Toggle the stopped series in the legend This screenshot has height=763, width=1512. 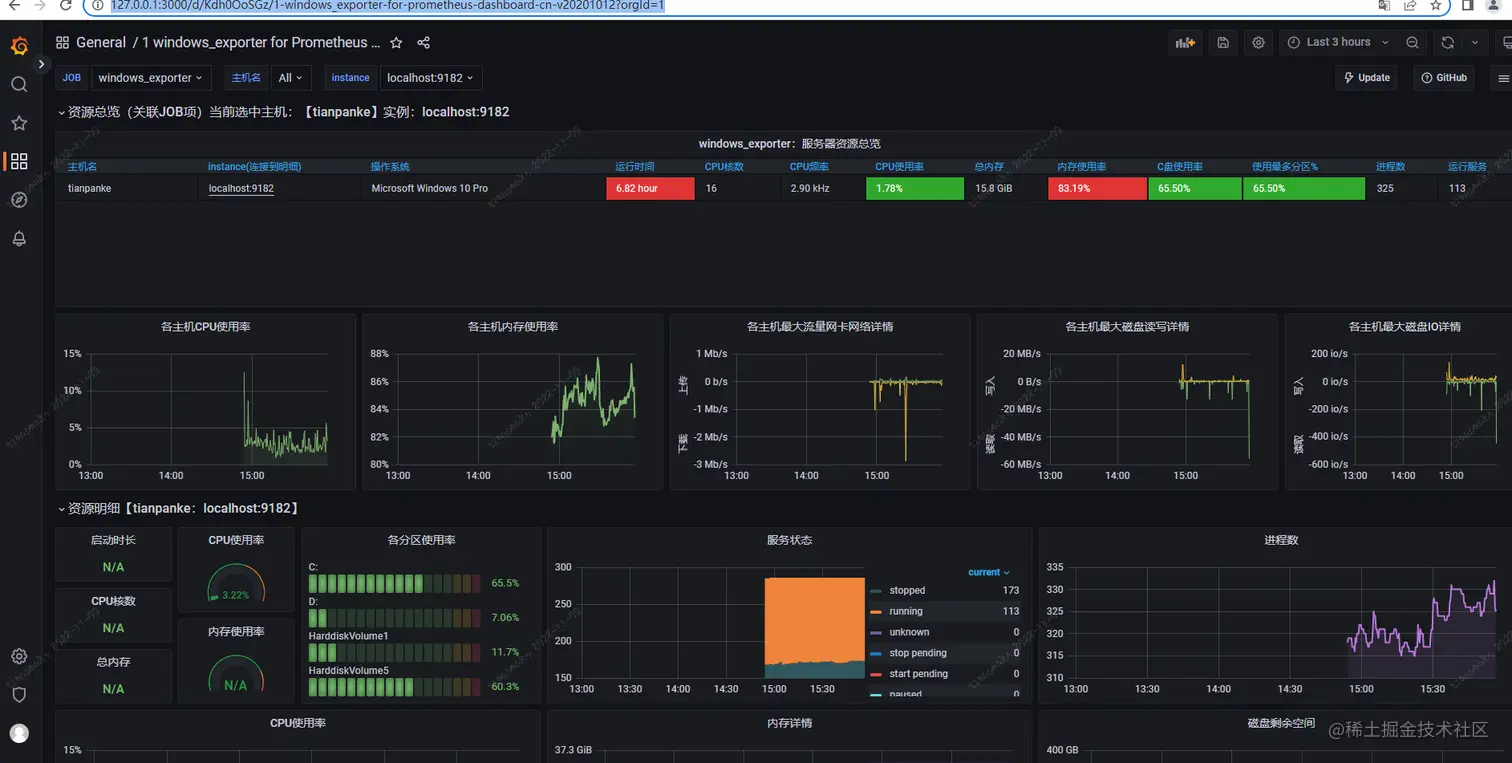click(907, 590)
